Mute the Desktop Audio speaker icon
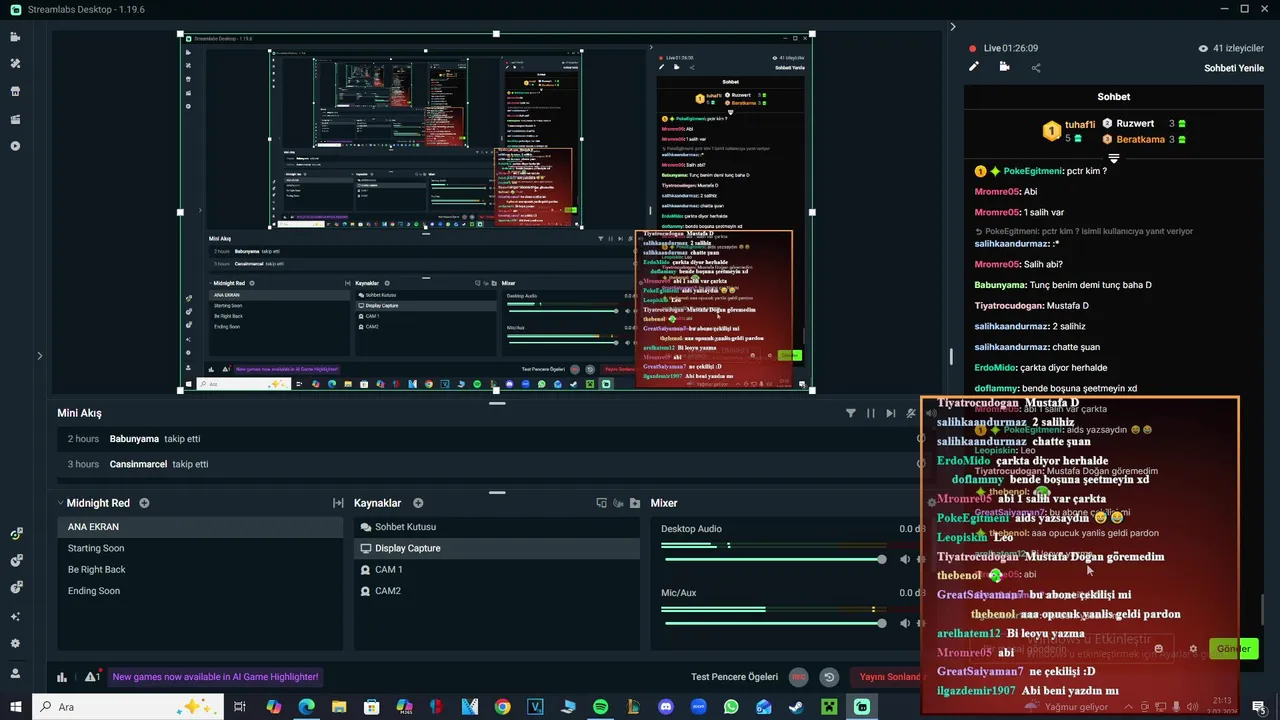The height and width of the screenshot is (720, 1280). point(907,560)
